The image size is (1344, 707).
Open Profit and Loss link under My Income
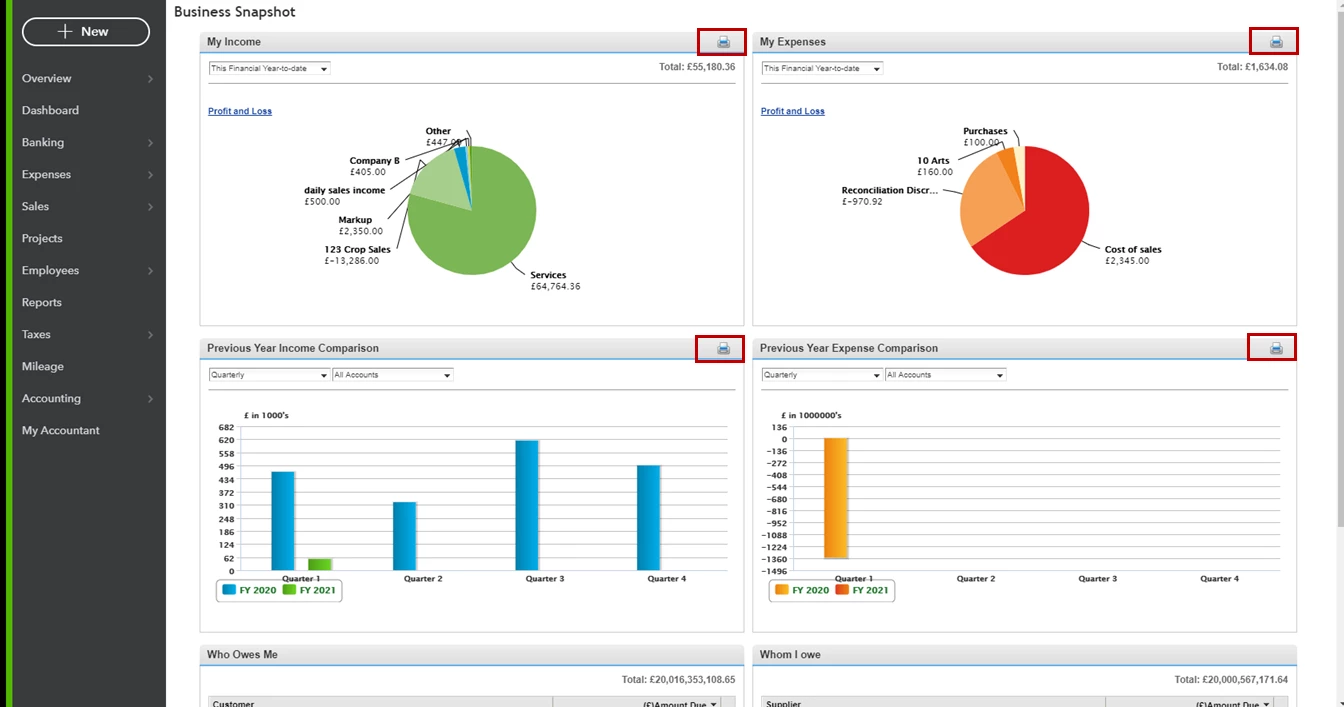[240, 111]
